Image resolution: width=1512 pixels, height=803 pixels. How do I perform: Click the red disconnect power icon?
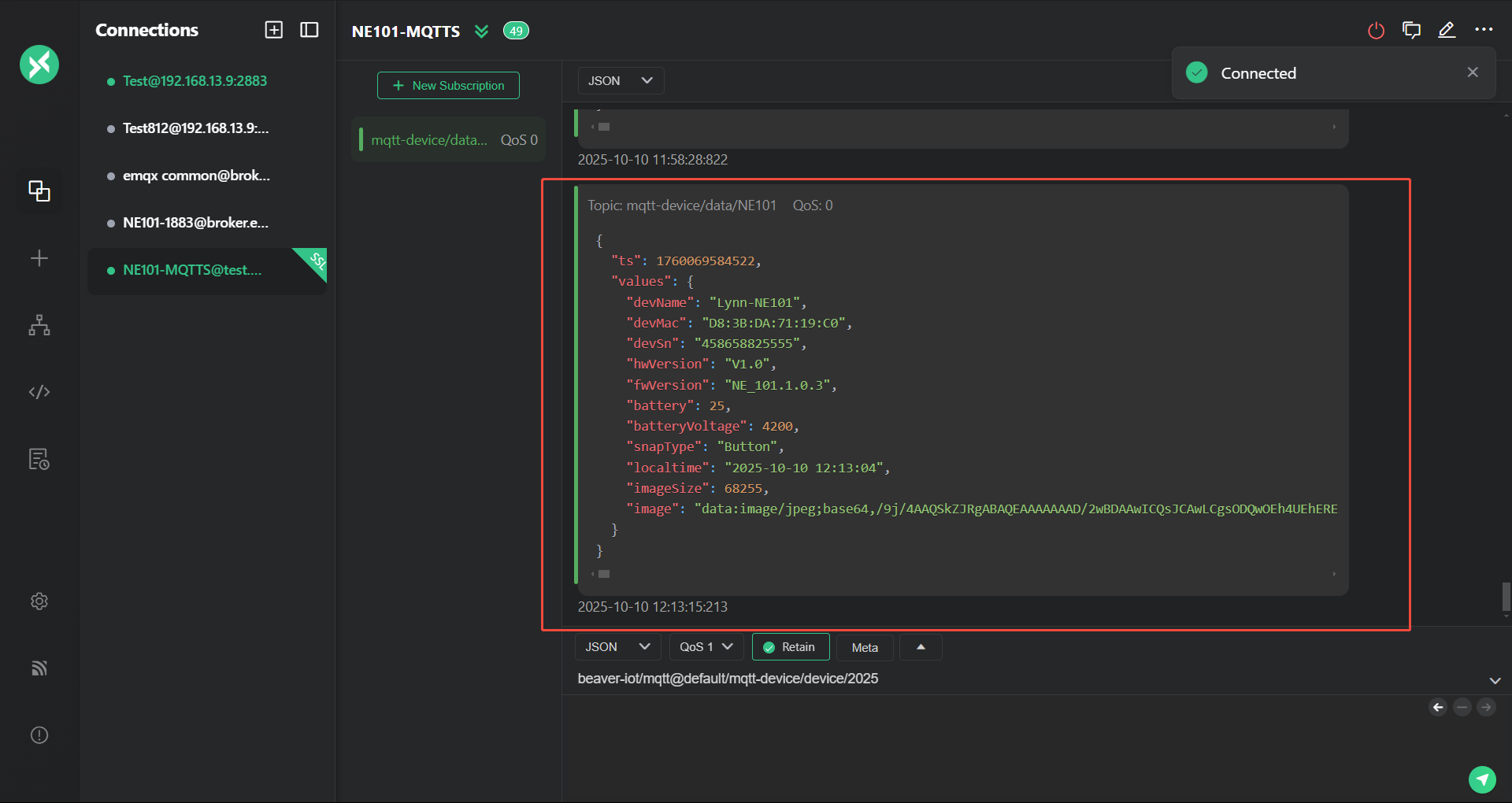[1376, 31]
